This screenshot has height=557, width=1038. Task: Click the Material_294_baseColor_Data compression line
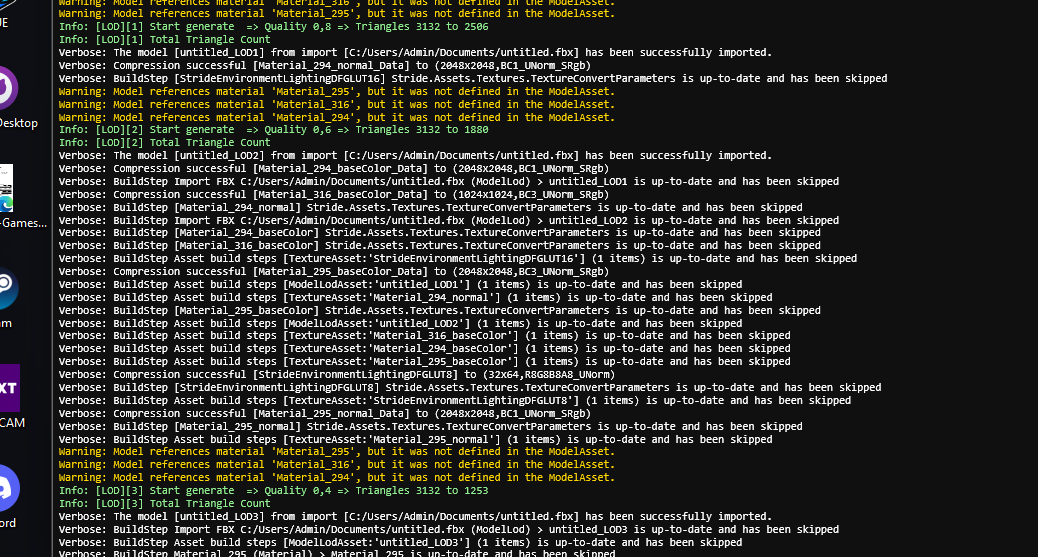coord(334,168)
